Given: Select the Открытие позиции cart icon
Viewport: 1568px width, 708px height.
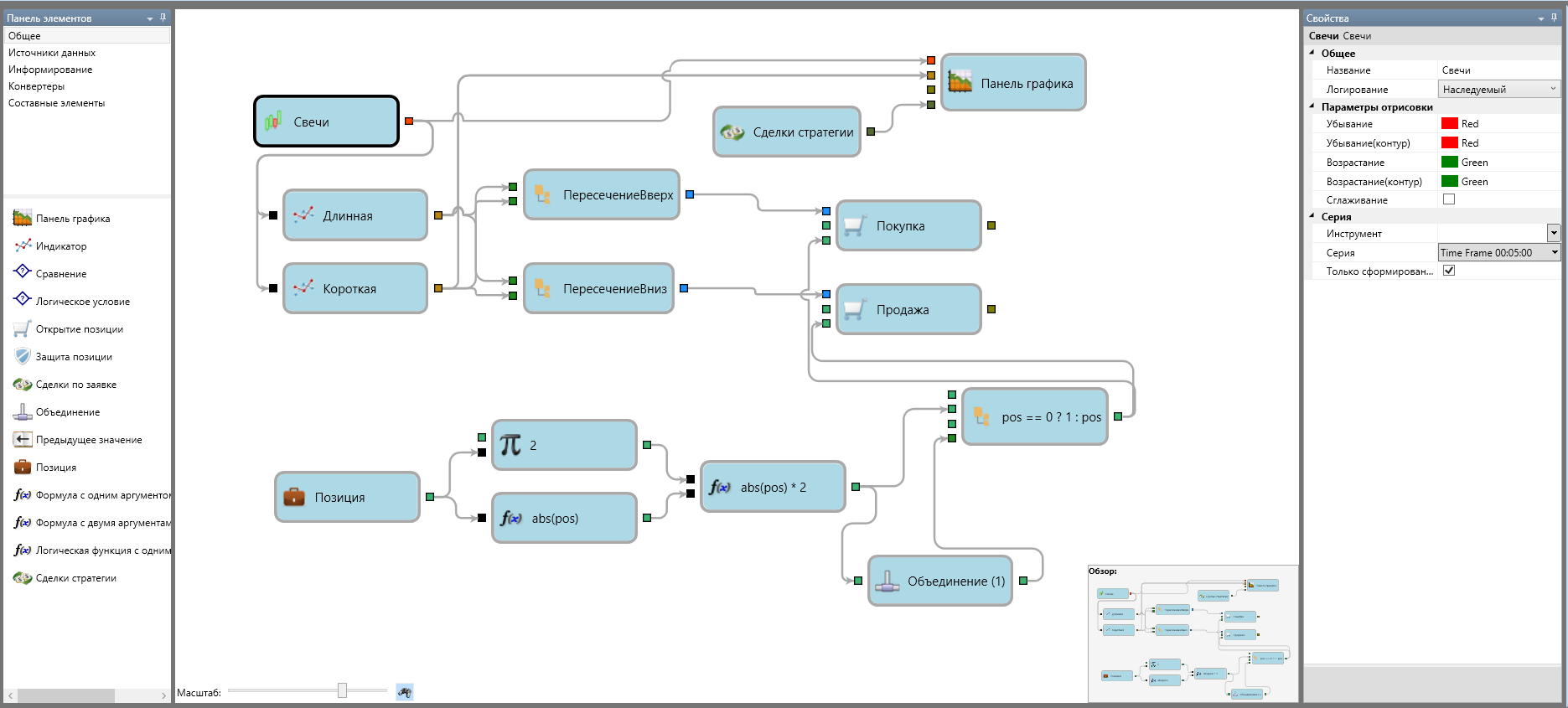Looking at the screenshot, I should click(x=23, y=328).
